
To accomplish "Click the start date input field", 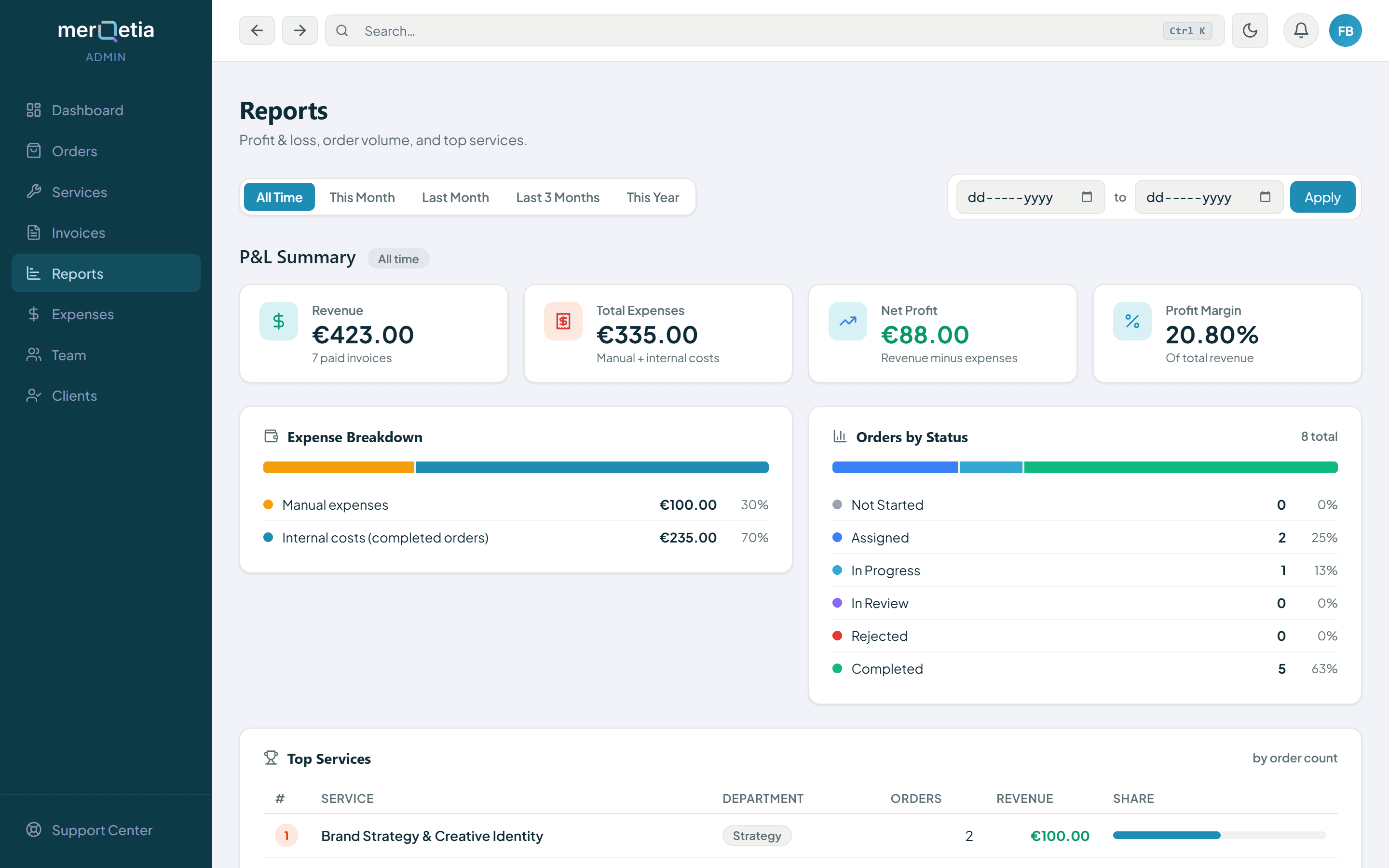I will (x=1030, y=197).
